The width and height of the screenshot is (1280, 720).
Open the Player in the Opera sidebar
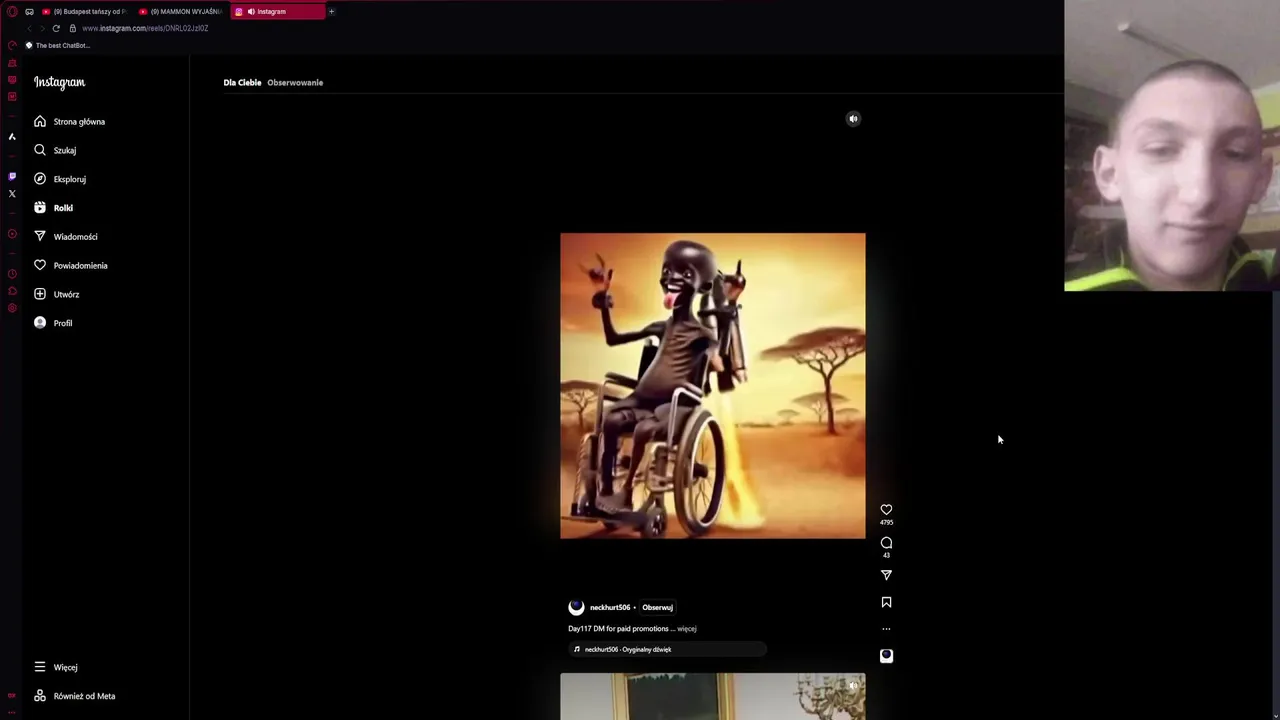pyautogui.click(x=12, y=234)
